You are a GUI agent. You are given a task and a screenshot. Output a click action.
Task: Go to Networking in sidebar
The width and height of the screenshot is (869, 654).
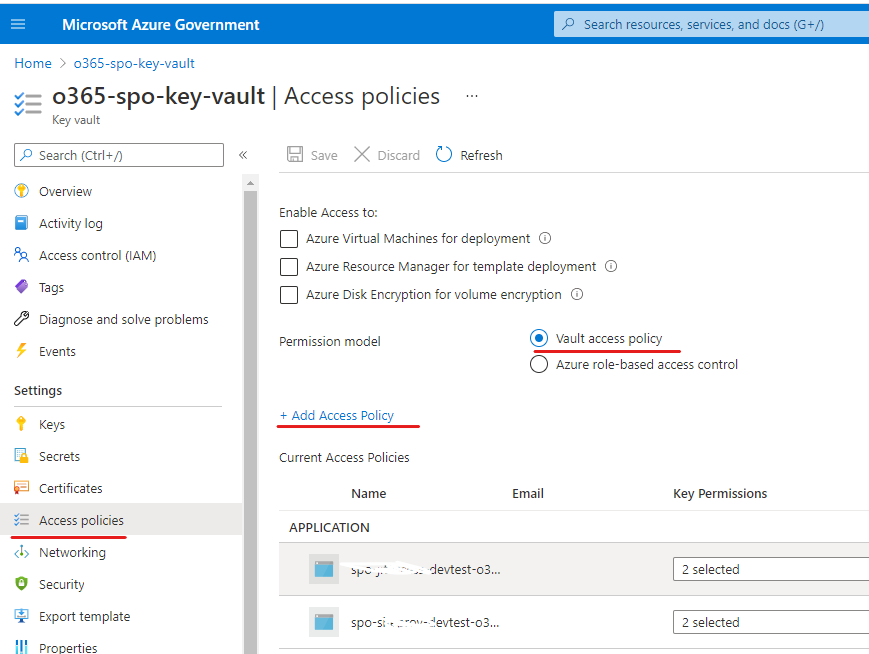coord(72,552)
